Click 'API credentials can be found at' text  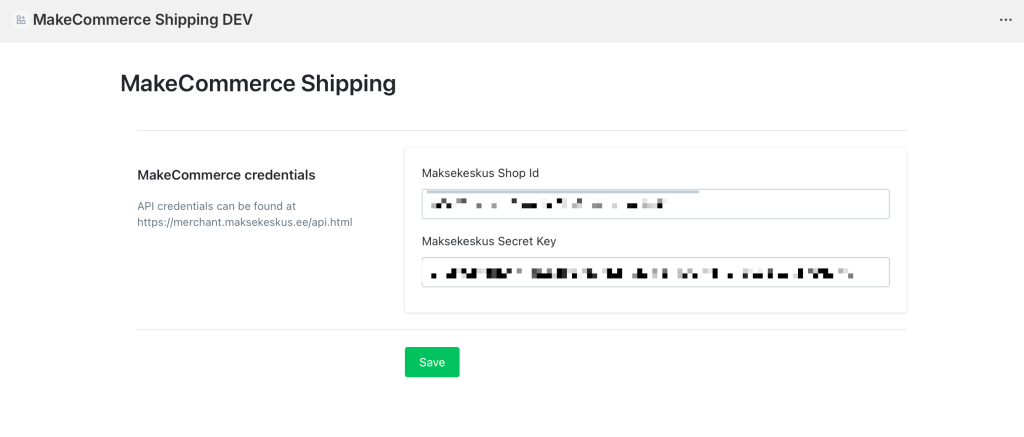(x=216, y=206)
